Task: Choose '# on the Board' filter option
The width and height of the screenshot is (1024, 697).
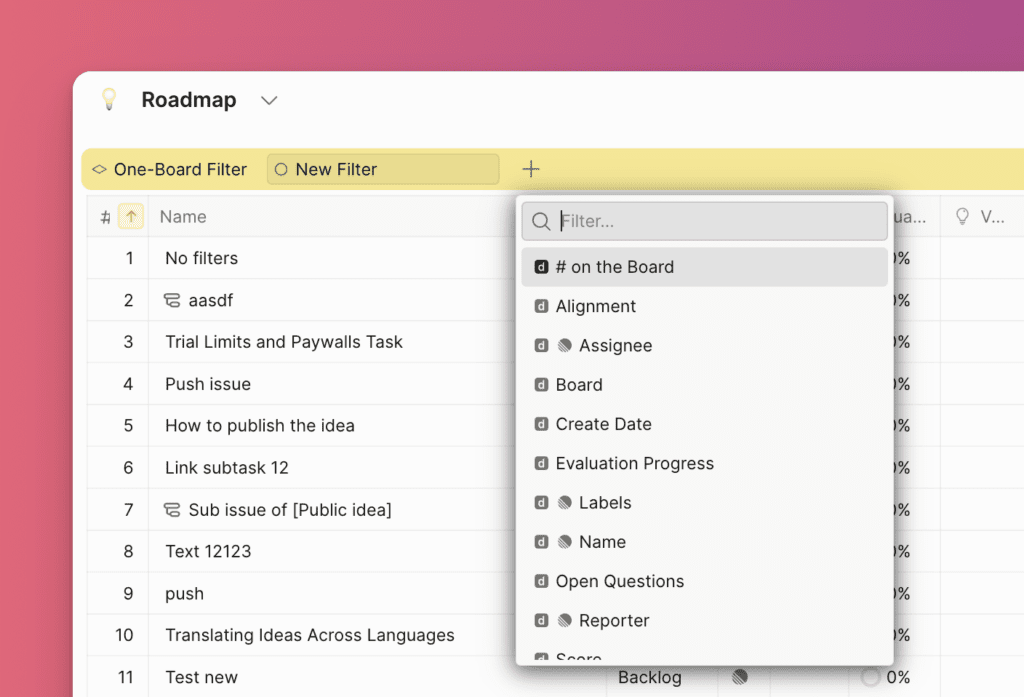Action: (x=614, y=267)
